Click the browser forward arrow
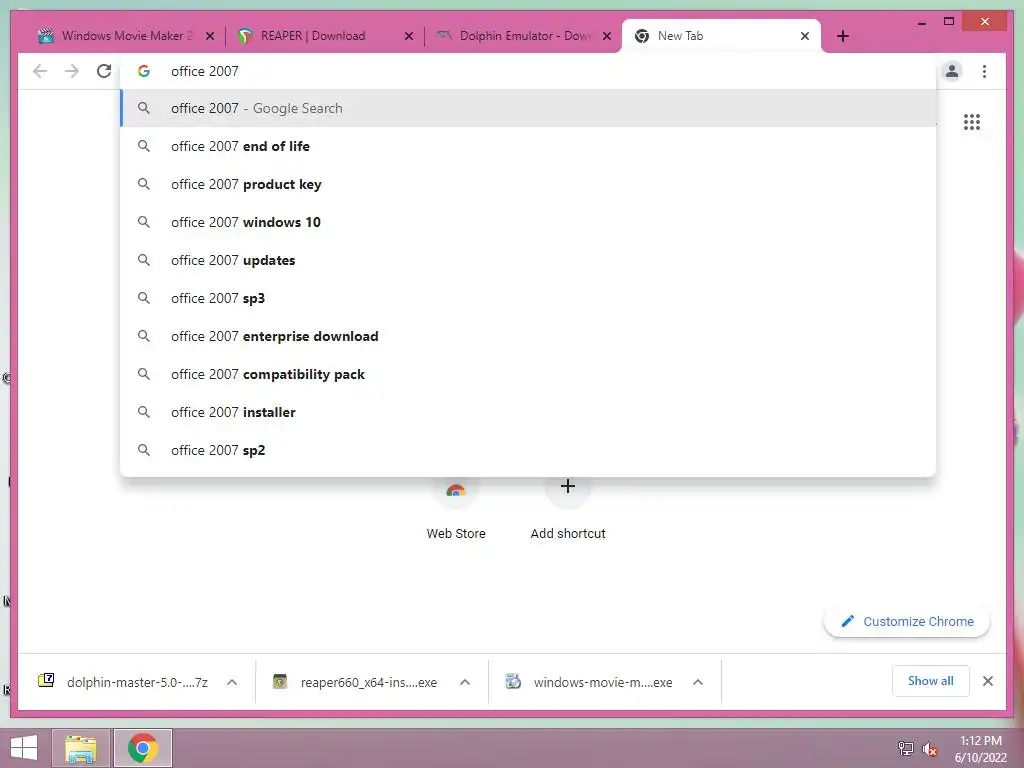Viewport: 1024px width, 768px height. click(x=72, y=71)
